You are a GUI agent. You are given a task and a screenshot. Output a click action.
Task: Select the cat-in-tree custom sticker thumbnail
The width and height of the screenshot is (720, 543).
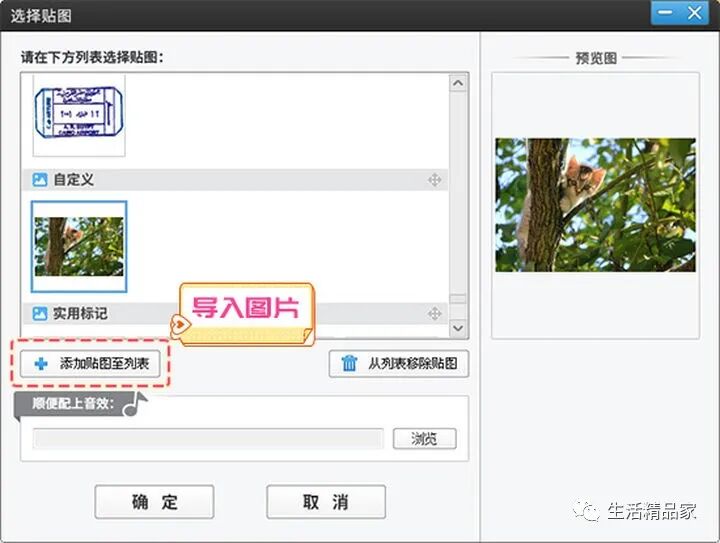79,246
